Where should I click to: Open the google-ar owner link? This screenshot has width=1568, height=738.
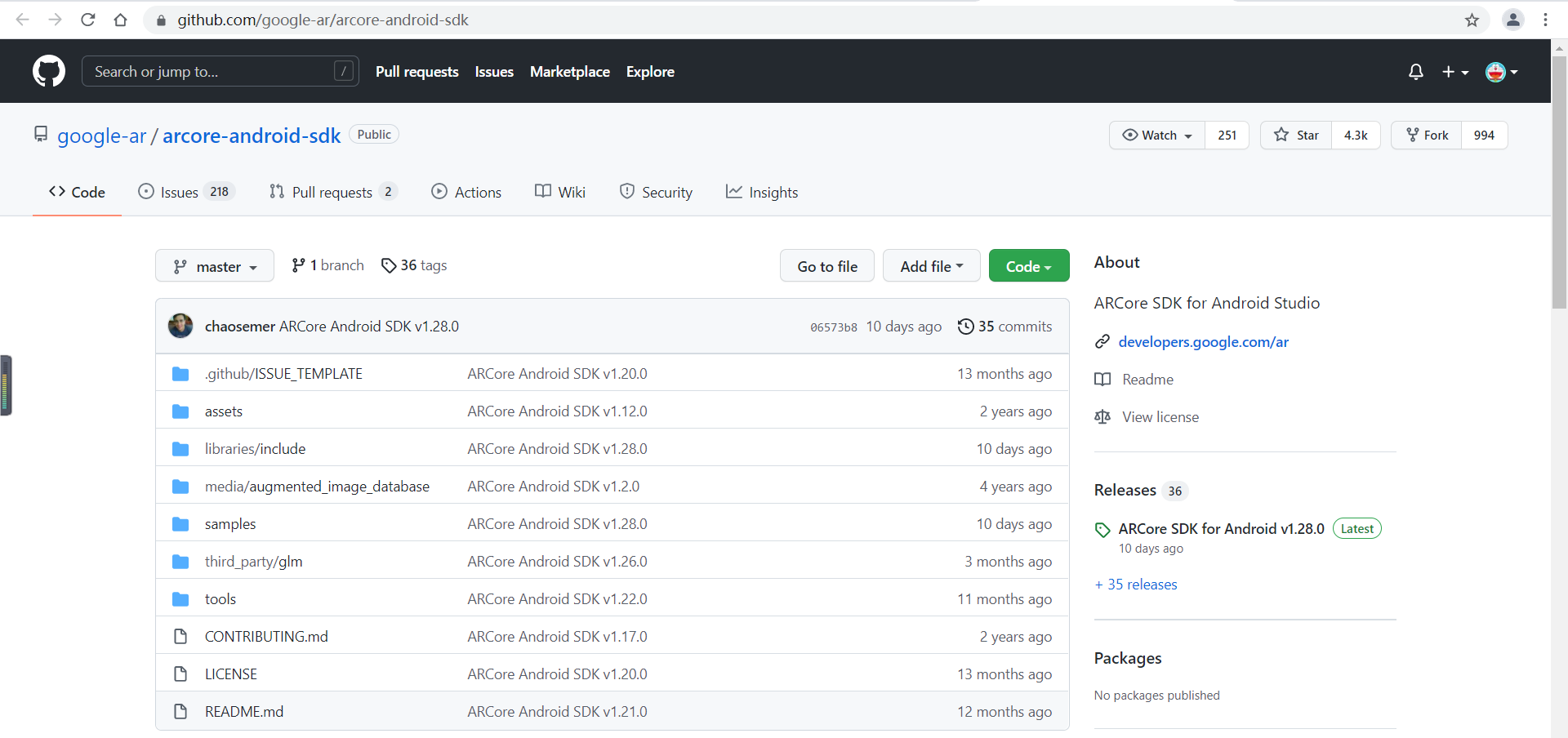(101, 136)
